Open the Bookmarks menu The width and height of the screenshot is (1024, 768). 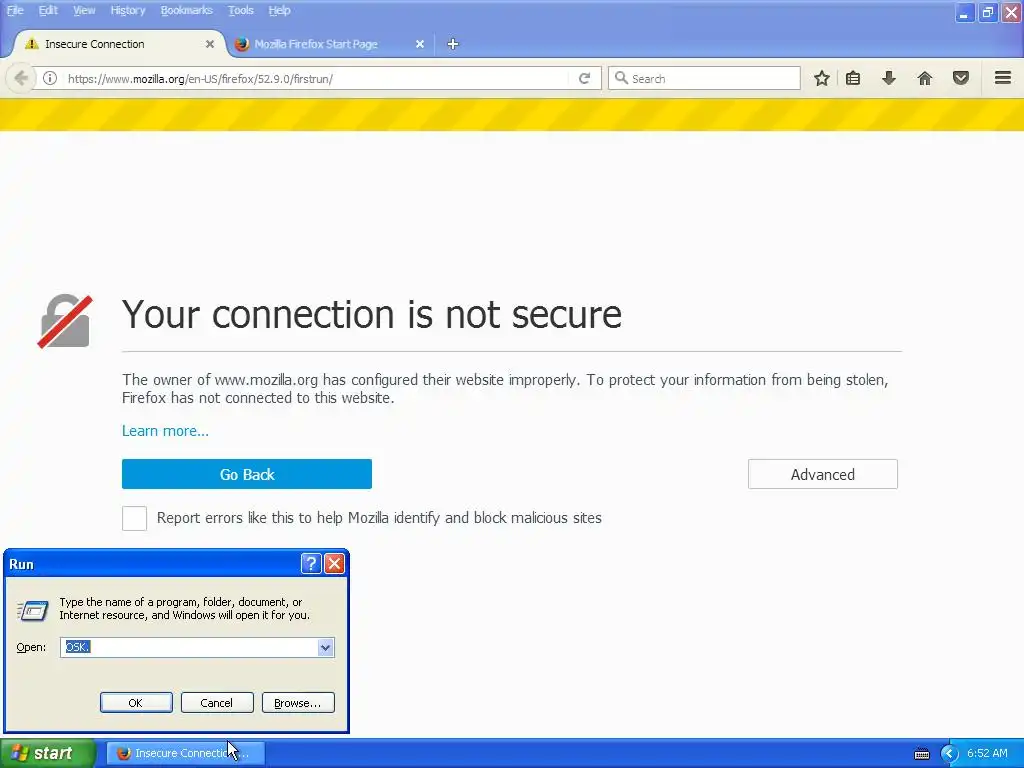click(186, 10)
